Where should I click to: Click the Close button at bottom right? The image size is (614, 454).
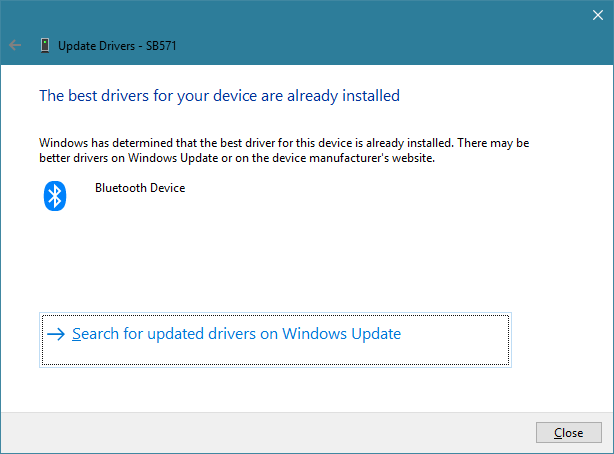(x=569, y=432)
